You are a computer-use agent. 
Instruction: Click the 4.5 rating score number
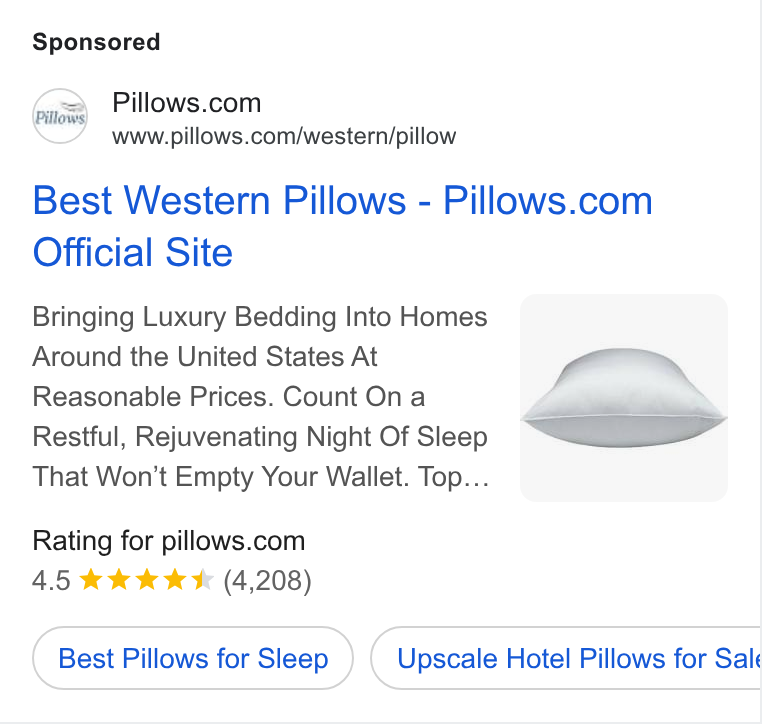point(51,581)
